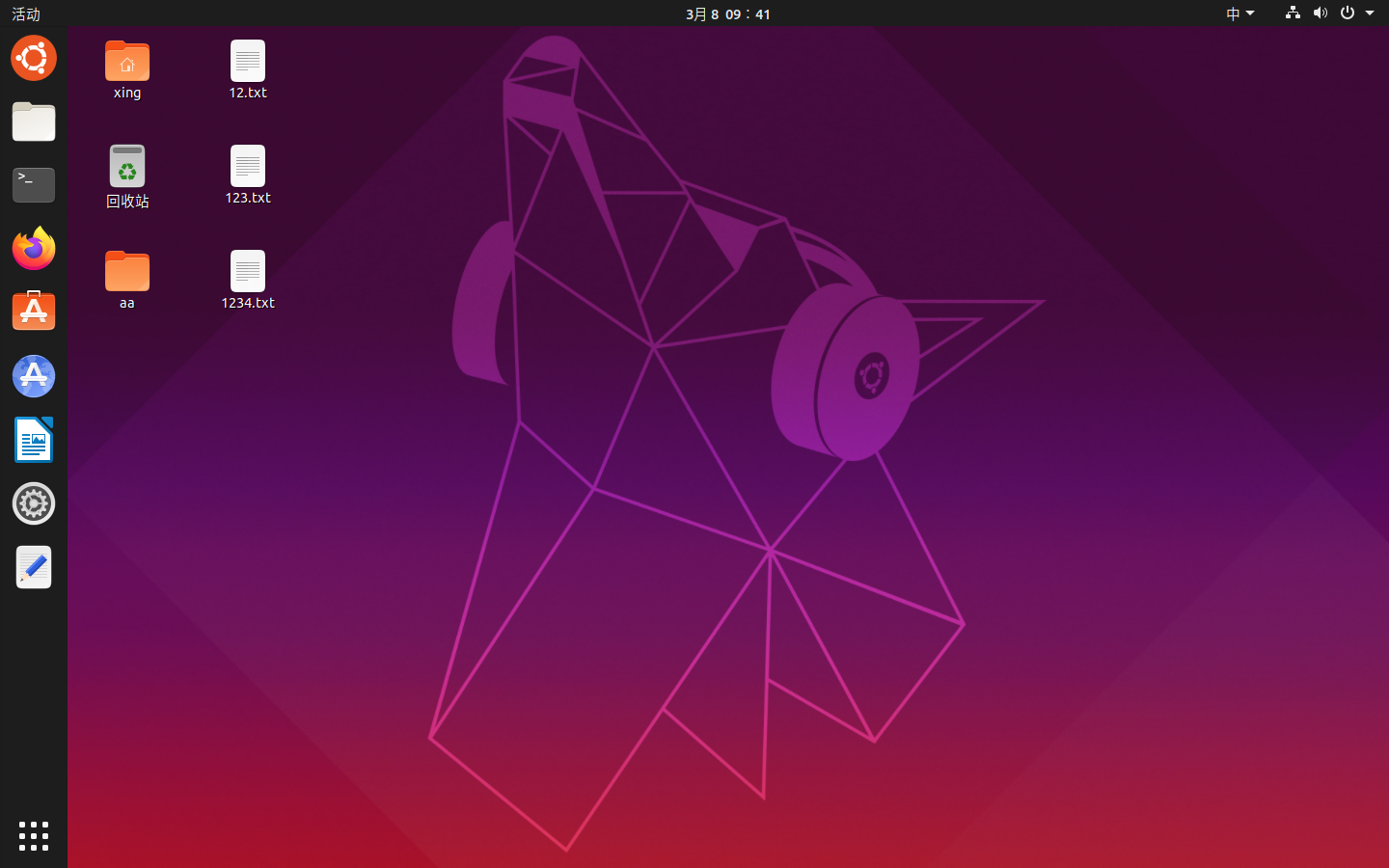The width and height of the screenshot is (1389, 868).
Task: Toggle the volume icon in the top bar
Action: click(1321, 14)
